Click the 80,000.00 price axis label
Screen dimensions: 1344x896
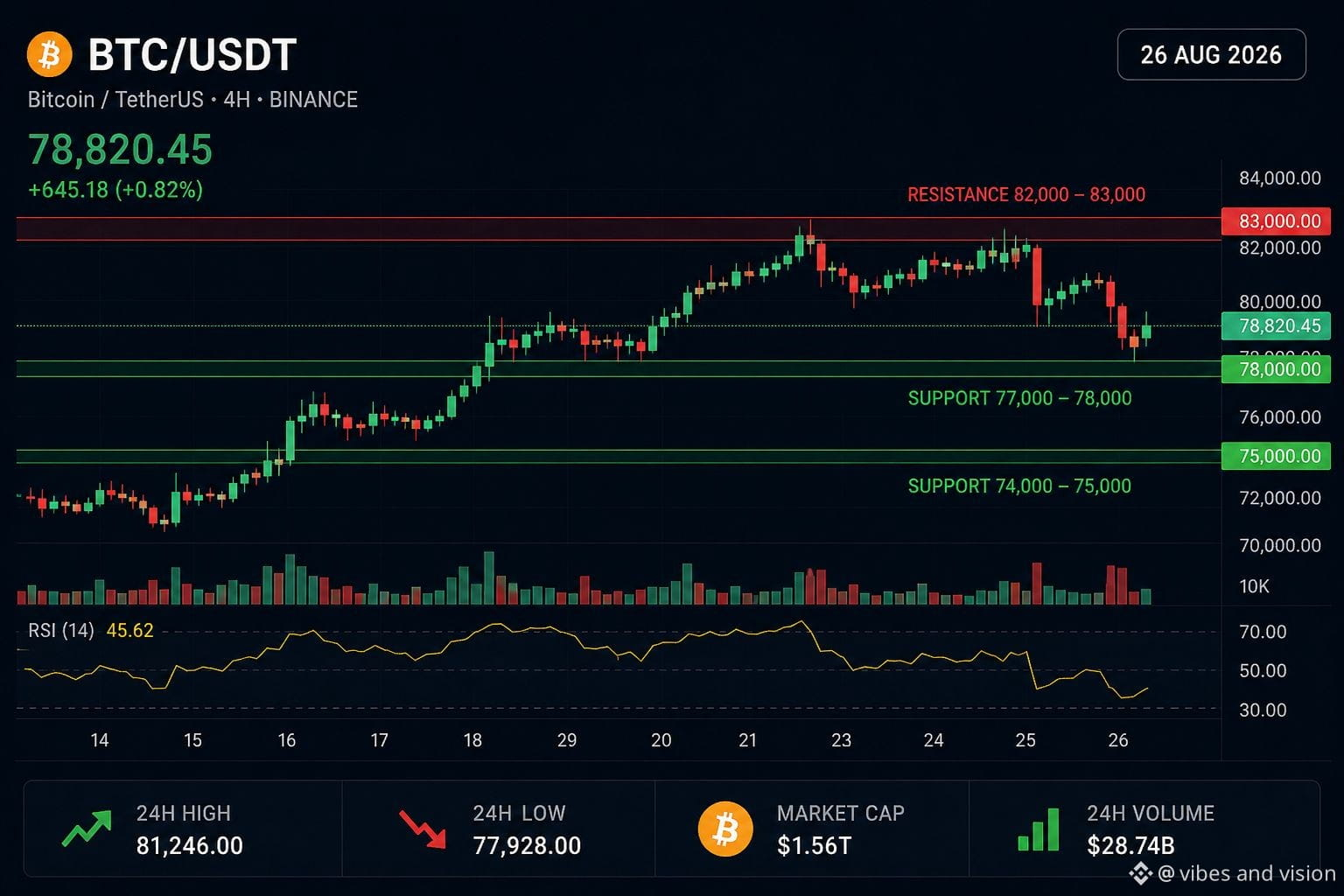tap(1280, 302)
